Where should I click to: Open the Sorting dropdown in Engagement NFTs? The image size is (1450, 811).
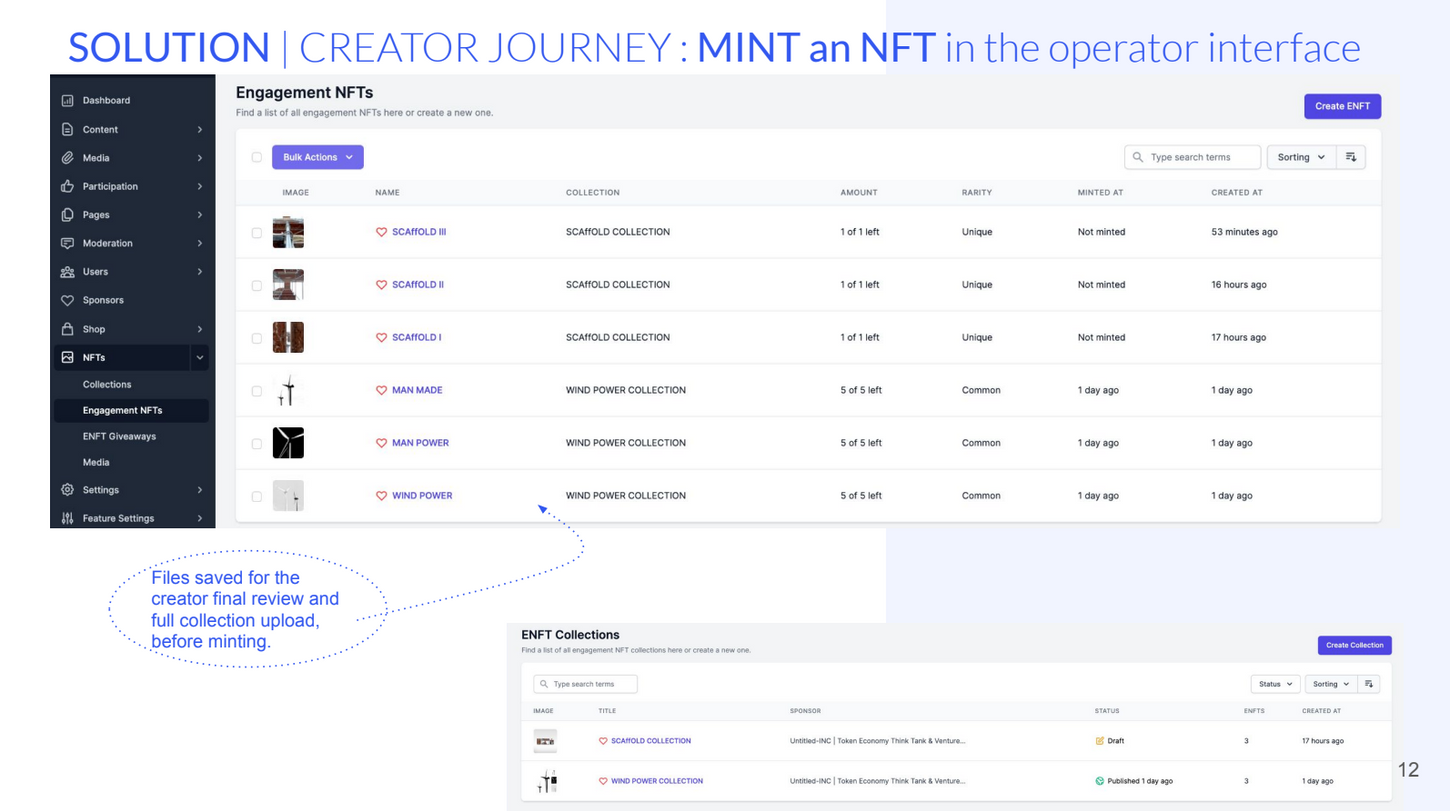click(x=1301, y=157)
